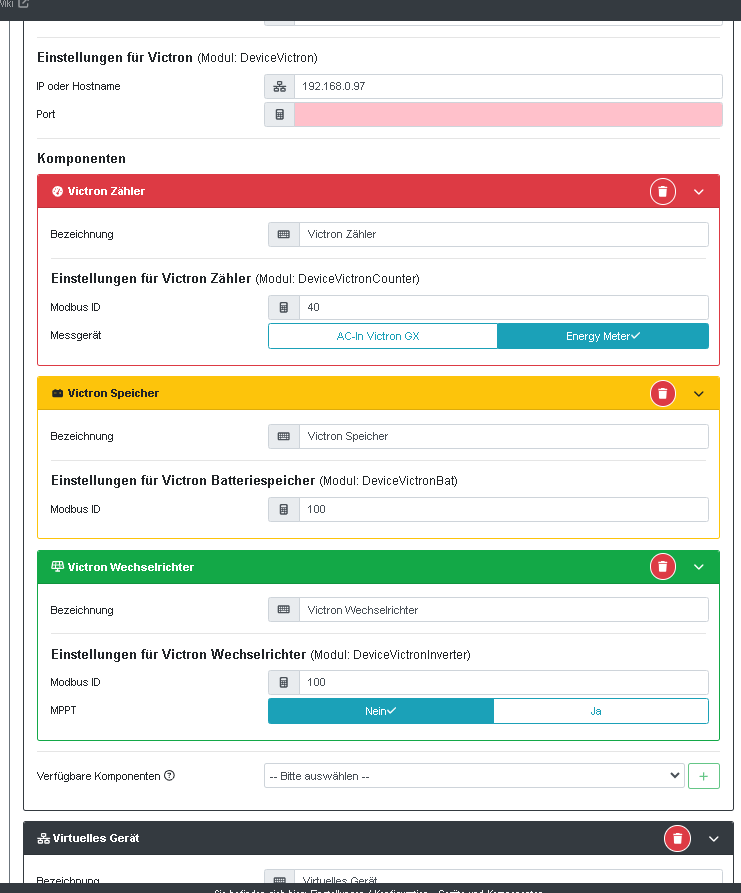Click the calculator icon beside Port field

click(x=280, y=114)
